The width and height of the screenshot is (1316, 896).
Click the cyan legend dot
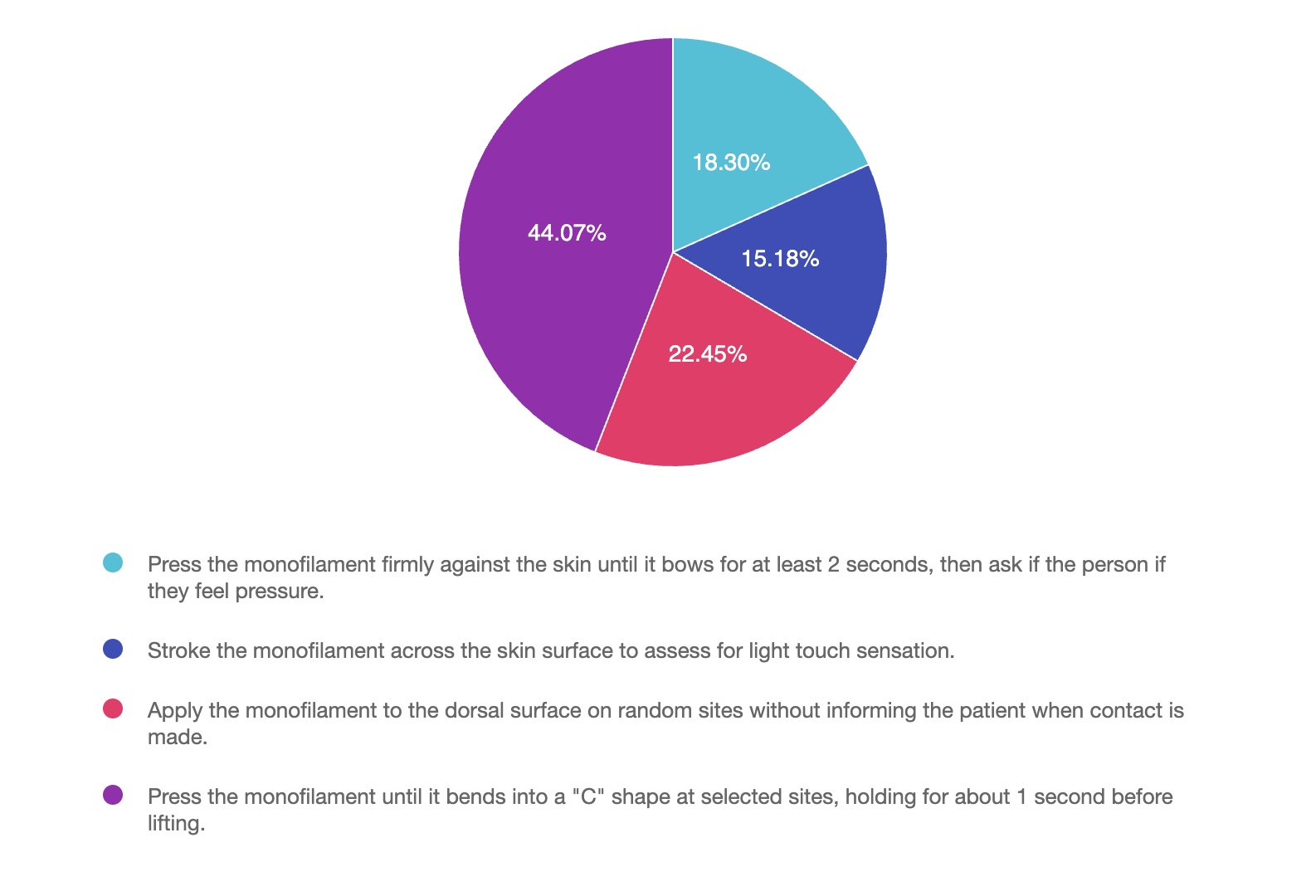pyautogui.click(x=113, y=563)
